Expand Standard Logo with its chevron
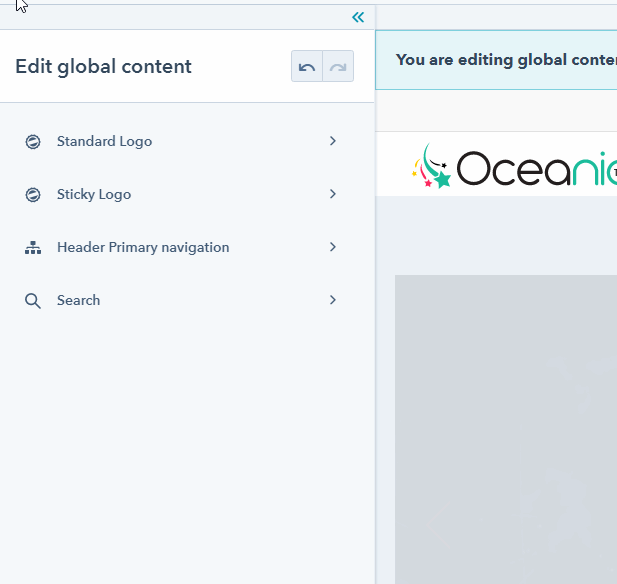Viewport: 617px width, 584px height. [x=333, y=141]
